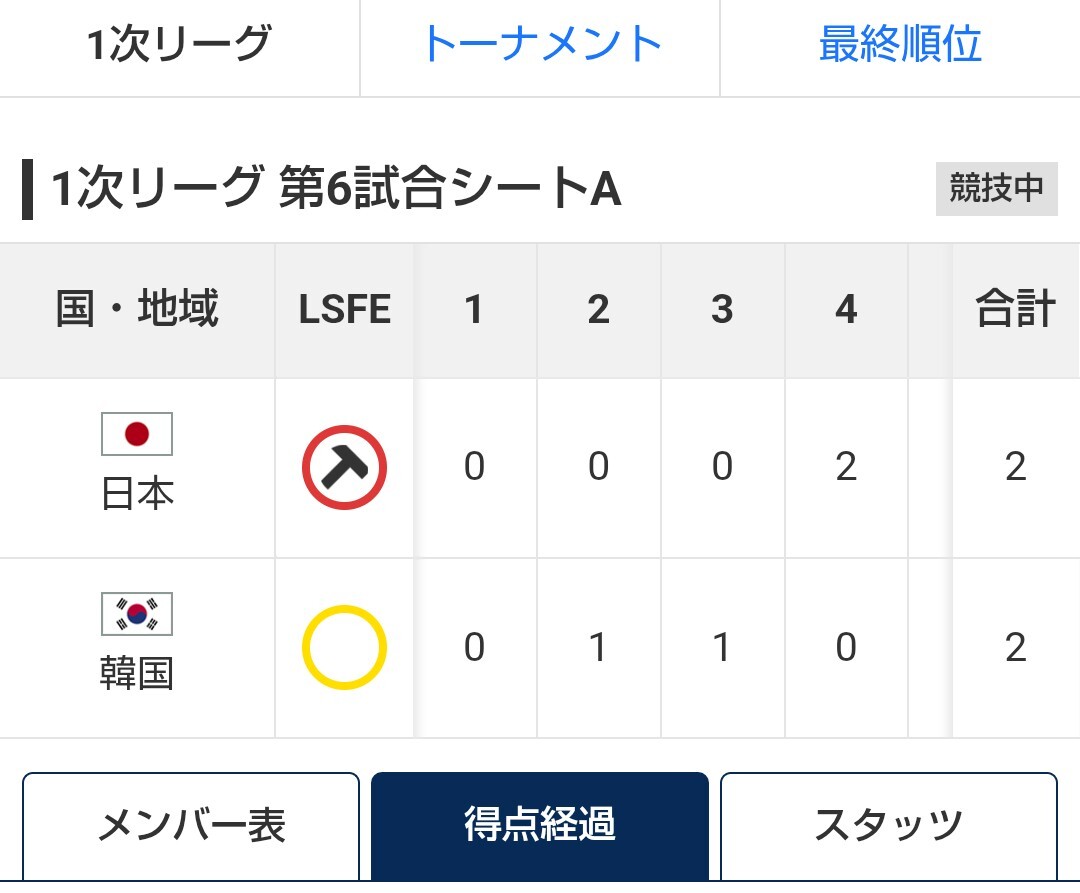The height and width of the screenshot is (893, 1080).
Task: Open the 最終順位 tab
Action: [900, 46]
